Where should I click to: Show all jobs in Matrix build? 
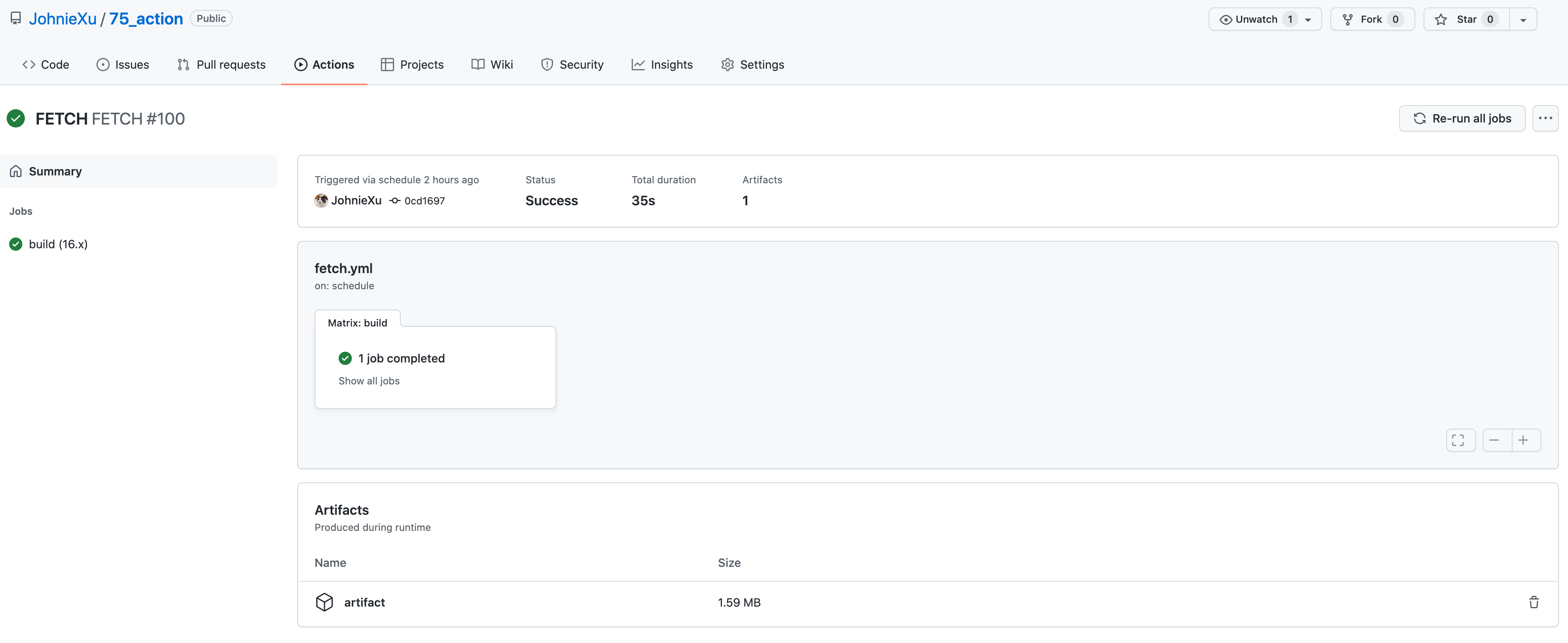(369, 381)
